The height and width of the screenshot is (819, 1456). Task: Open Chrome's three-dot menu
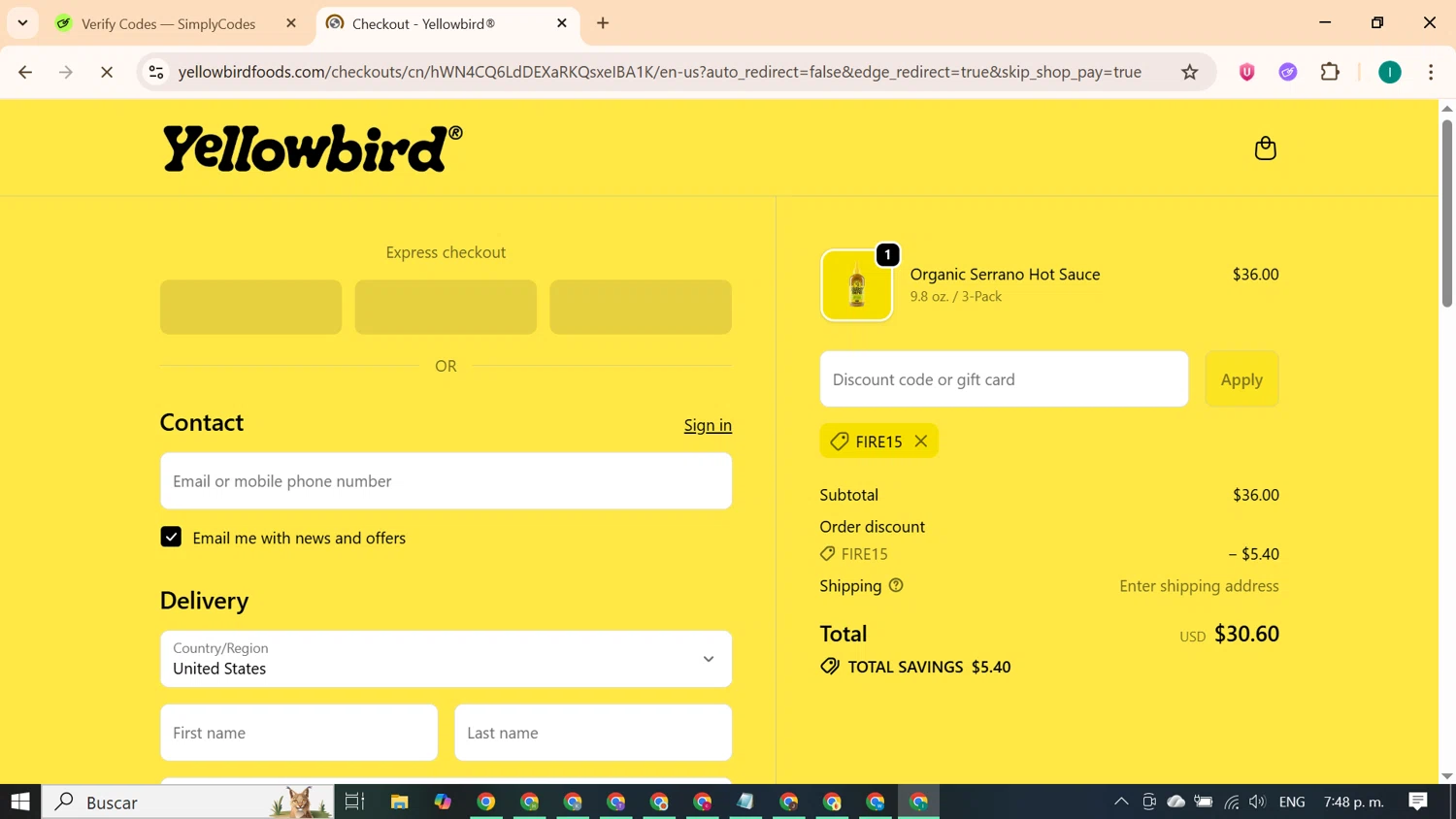(1431, 72)
